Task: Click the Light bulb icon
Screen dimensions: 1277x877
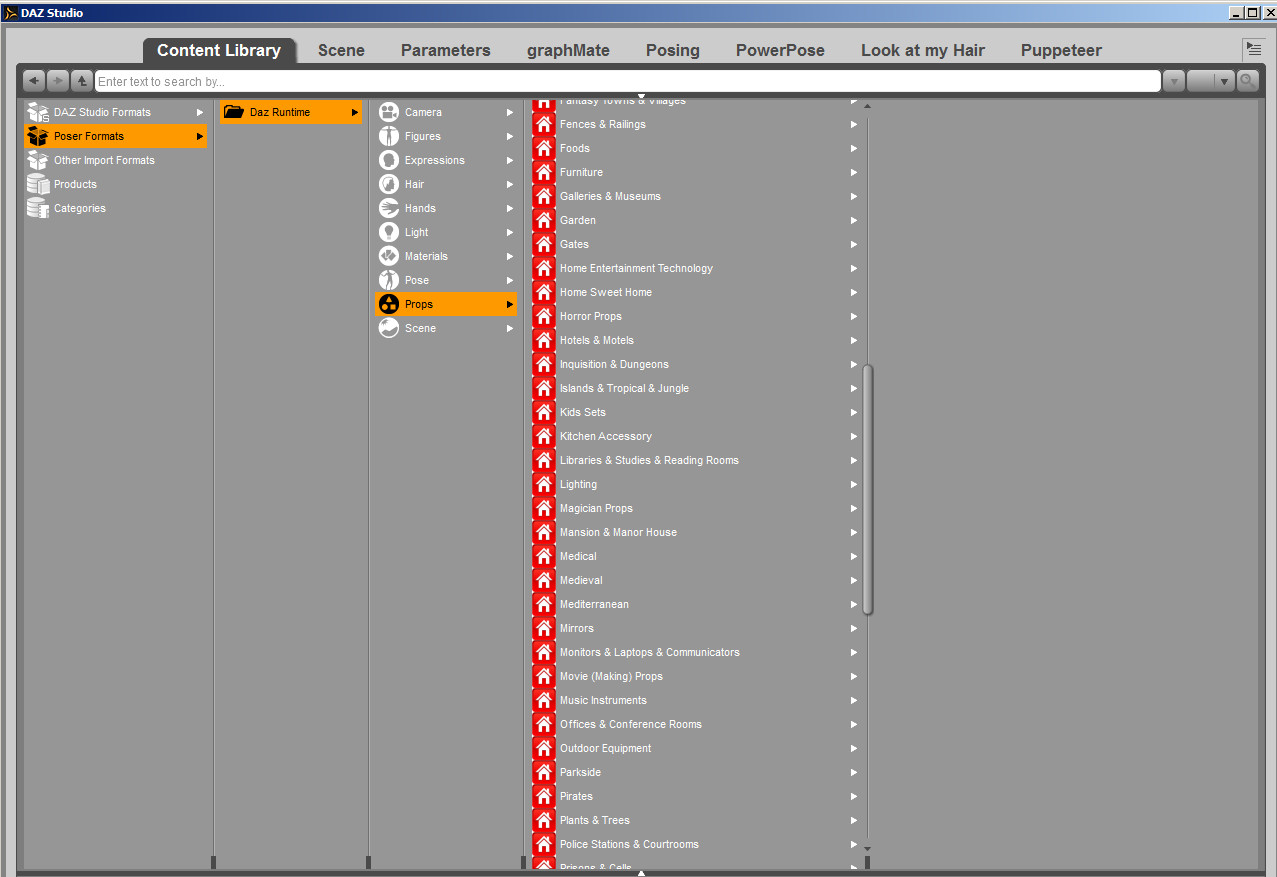Action: (389, 232)
